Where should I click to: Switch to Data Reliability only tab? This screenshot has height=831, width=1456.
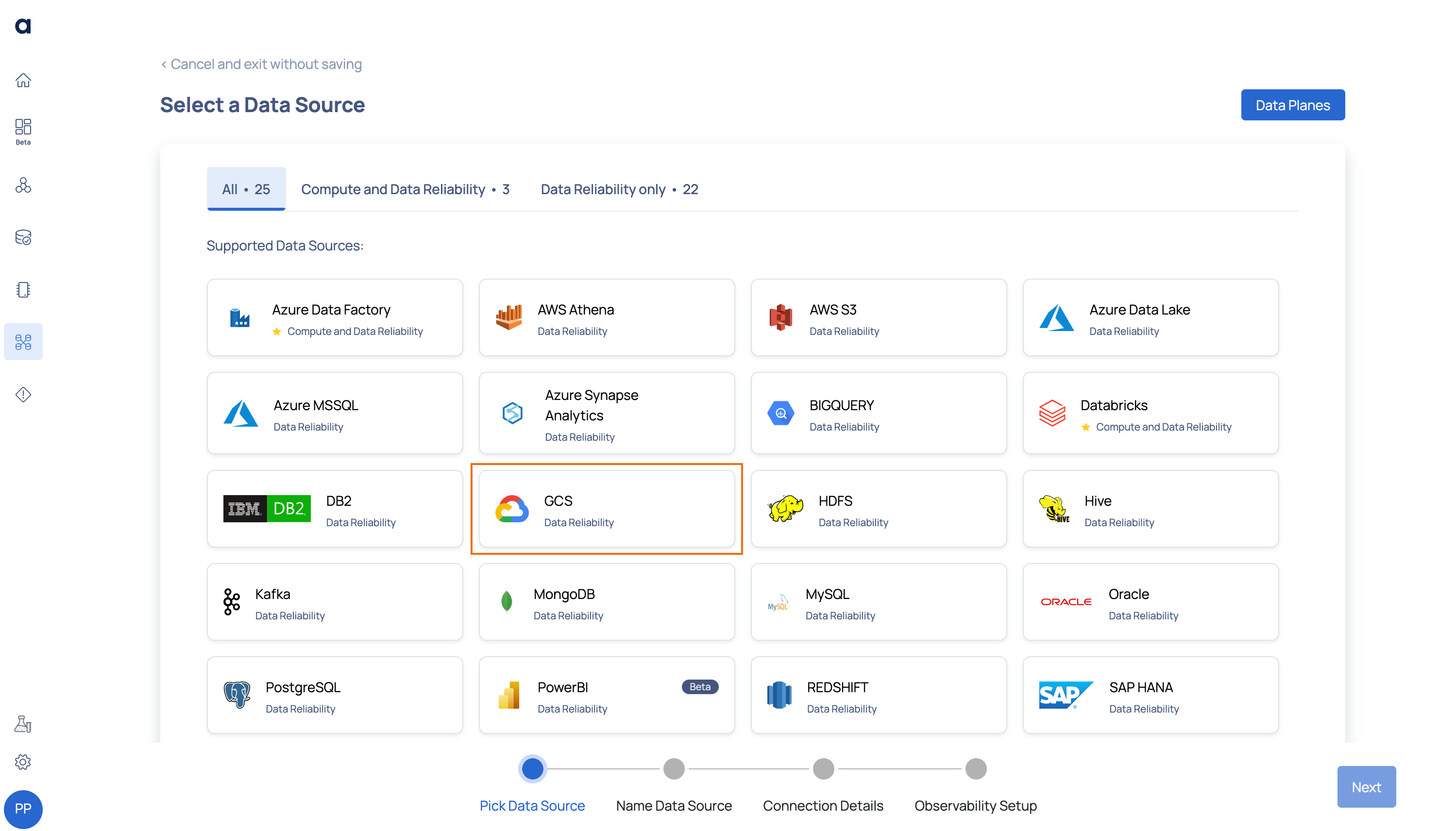pos(620,189)
